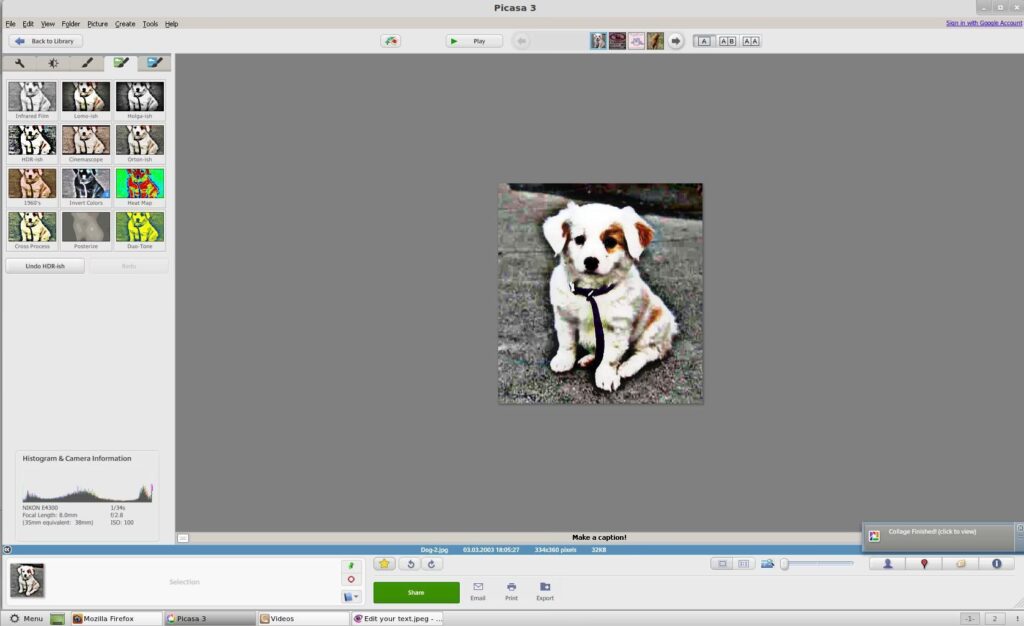Image resolution: width=1024 pixels, height=626 pixels.
Task: Rotate photo clockwise
Action: [431, 564]
